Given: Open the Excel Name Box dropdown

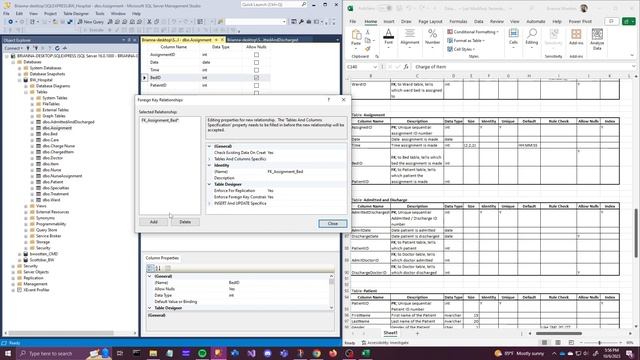Looking at the screenshot, I should (x=375, y=67).
